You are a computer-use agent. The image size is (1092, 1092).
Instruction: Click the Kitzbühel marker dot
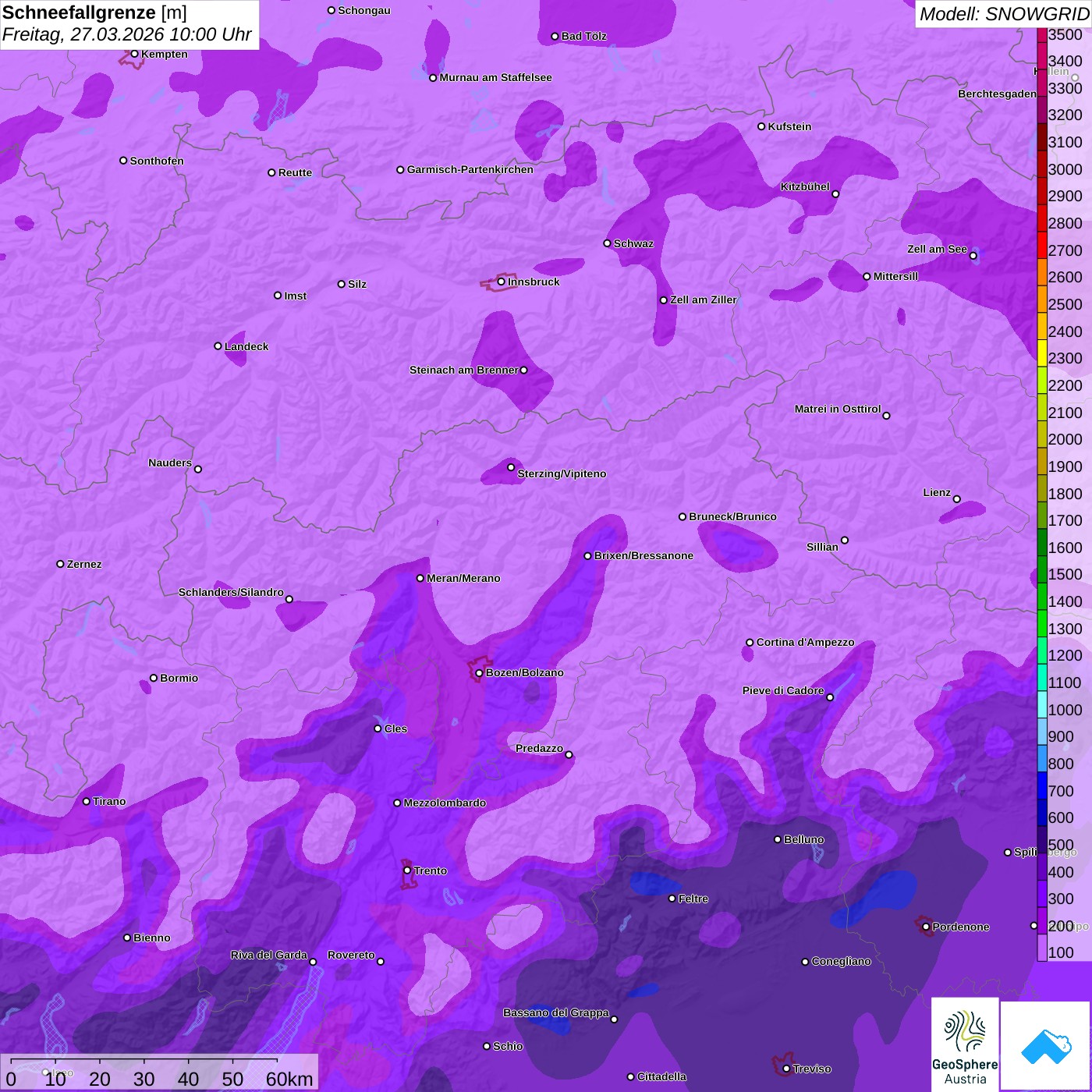point(835,194)
